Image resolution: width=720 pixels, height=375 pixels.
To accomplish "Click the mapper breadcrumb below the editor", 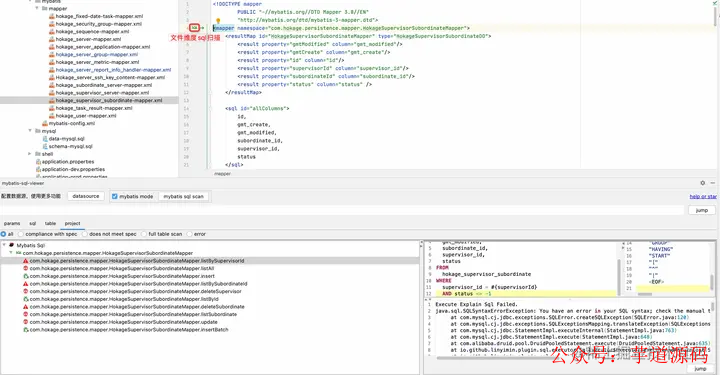I will click(222, 174).
